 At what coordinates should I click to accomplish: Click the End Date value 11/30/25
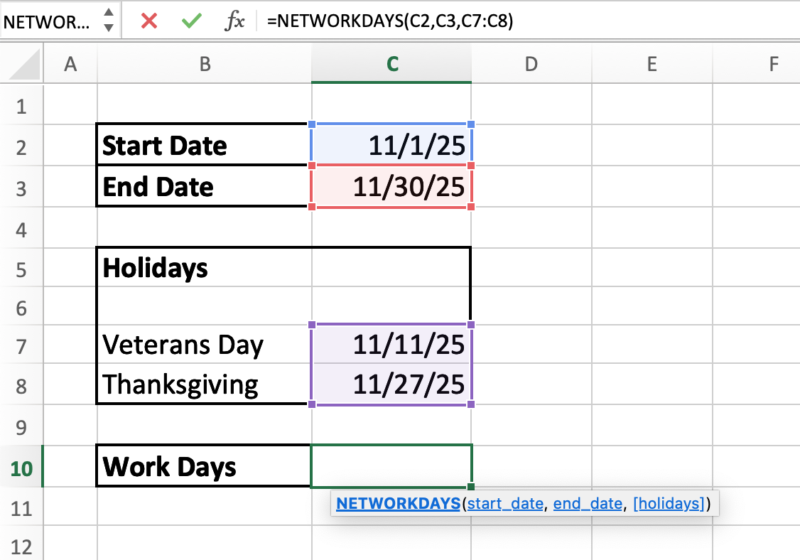pyautogui.click(x=392, y=187)
